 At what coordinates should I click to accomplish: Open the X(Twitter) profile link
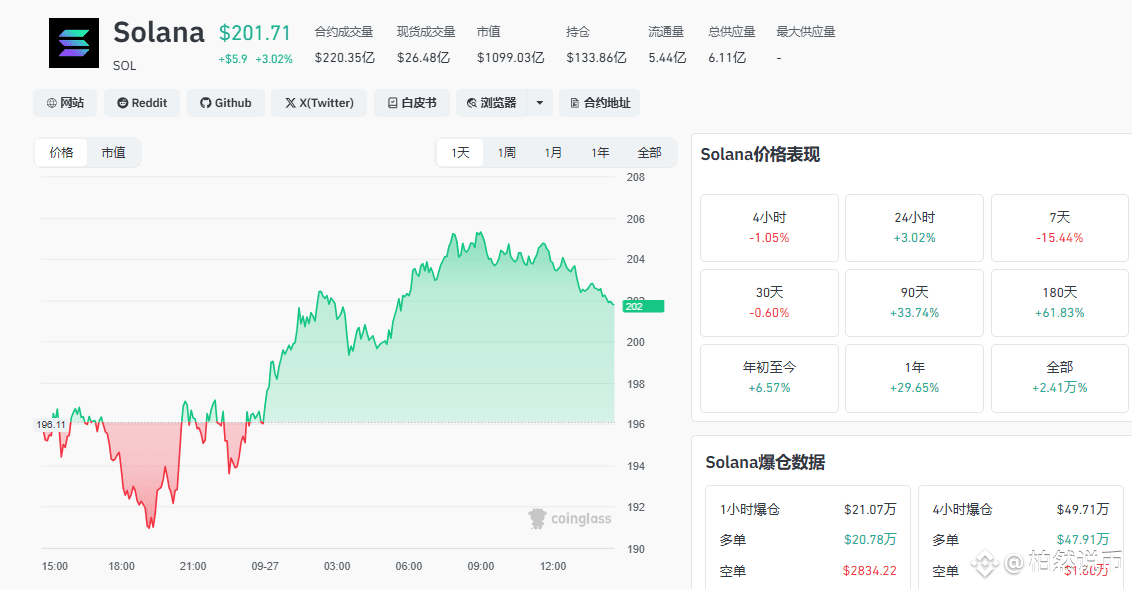click(319, 103)
